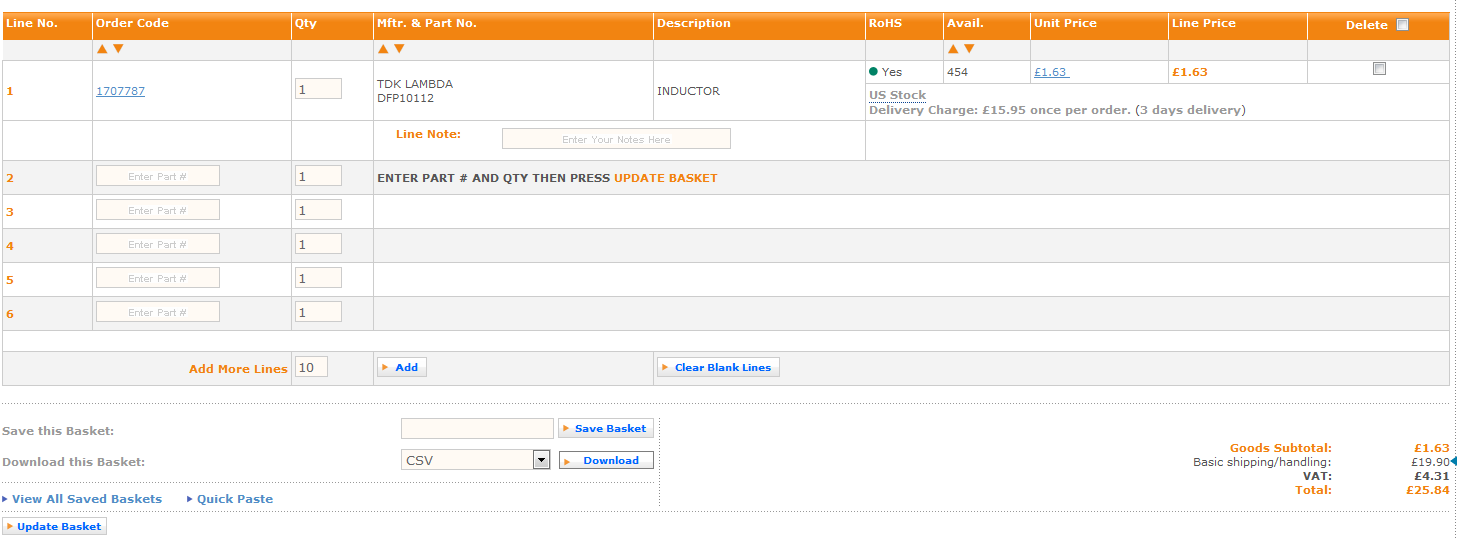Open the CSV download format dropdown
Screen dimensions: 1457x539
pyautogui.click(x=541, y=460)
